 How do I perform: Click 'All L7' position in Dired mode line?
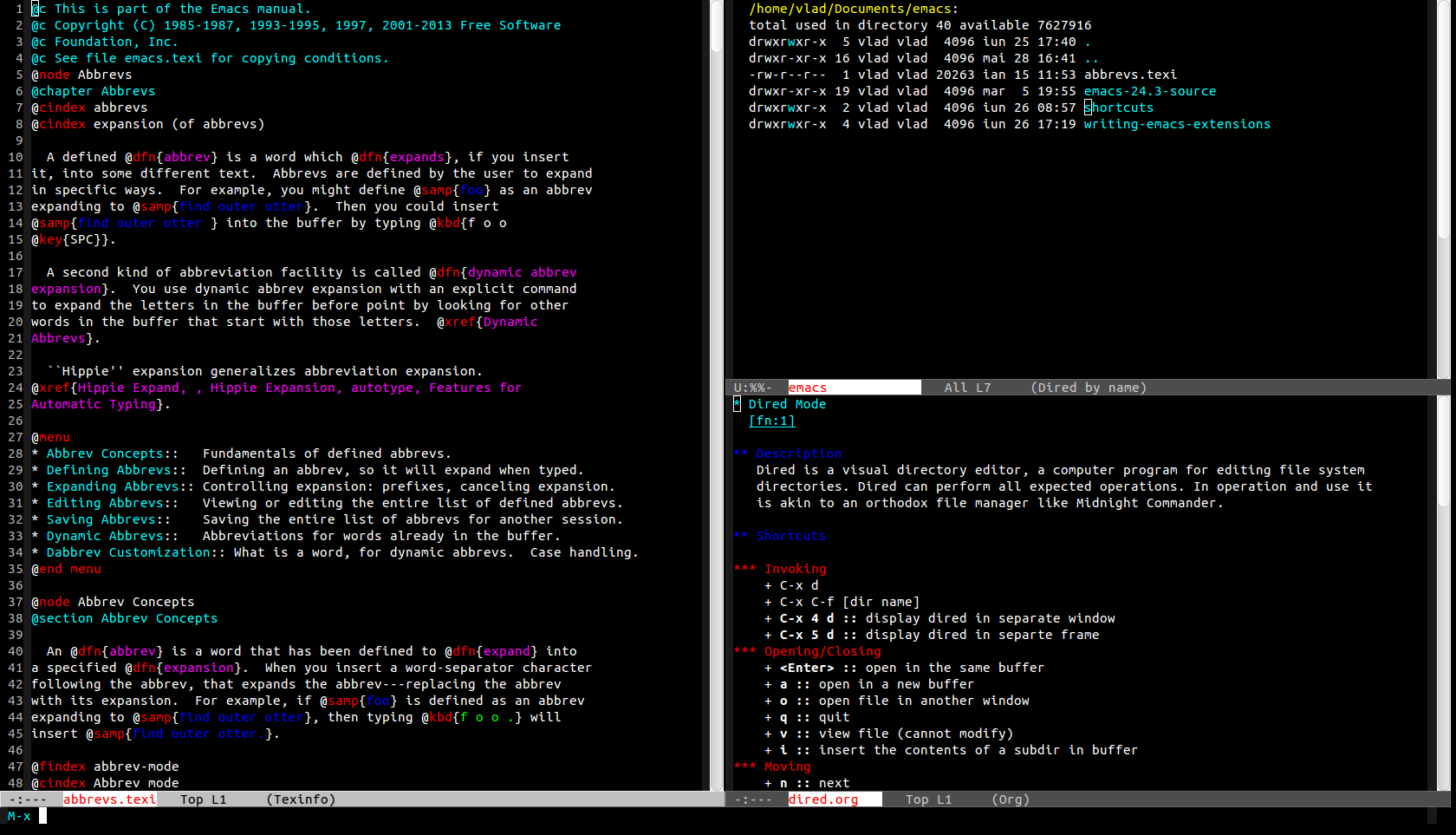[967, 388]
